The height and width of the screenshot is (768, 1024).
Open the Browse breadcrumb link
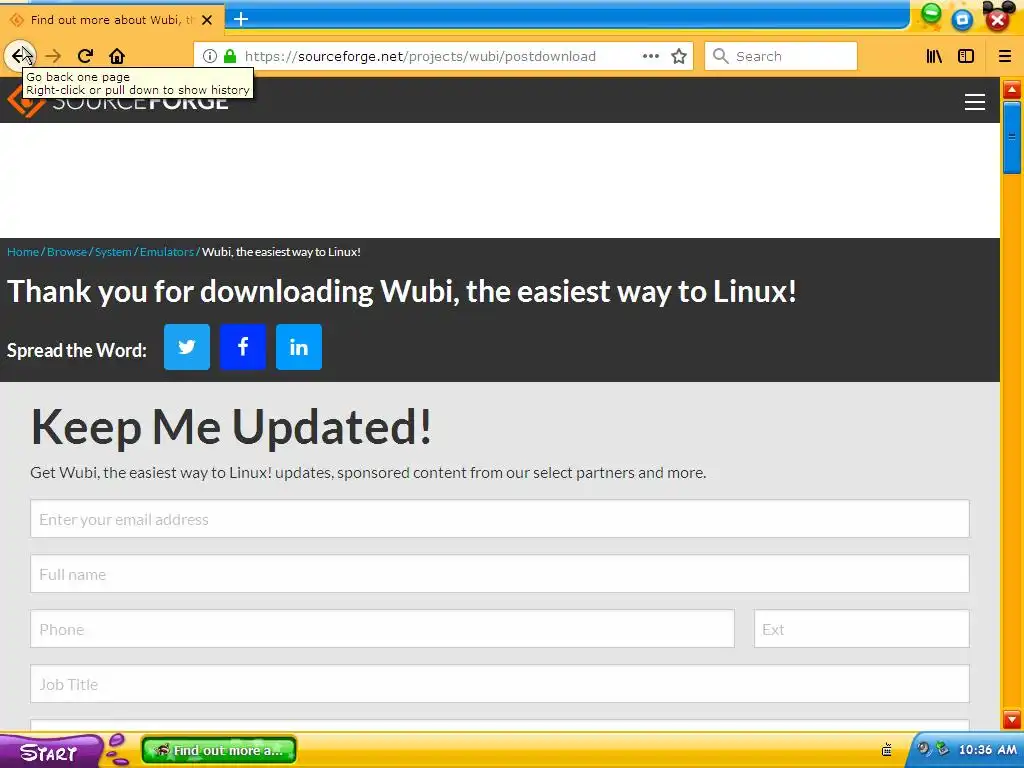pos(67,252)
